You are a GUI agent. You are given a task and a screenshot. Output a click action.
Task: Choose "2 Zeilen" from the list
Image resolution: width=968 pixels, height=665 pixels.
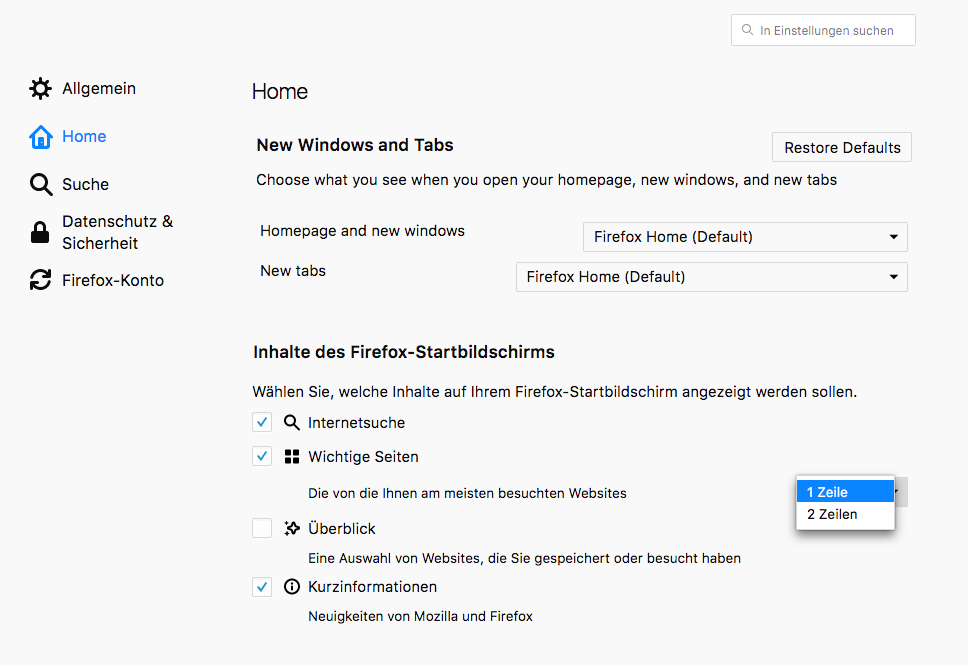point(845,514)
